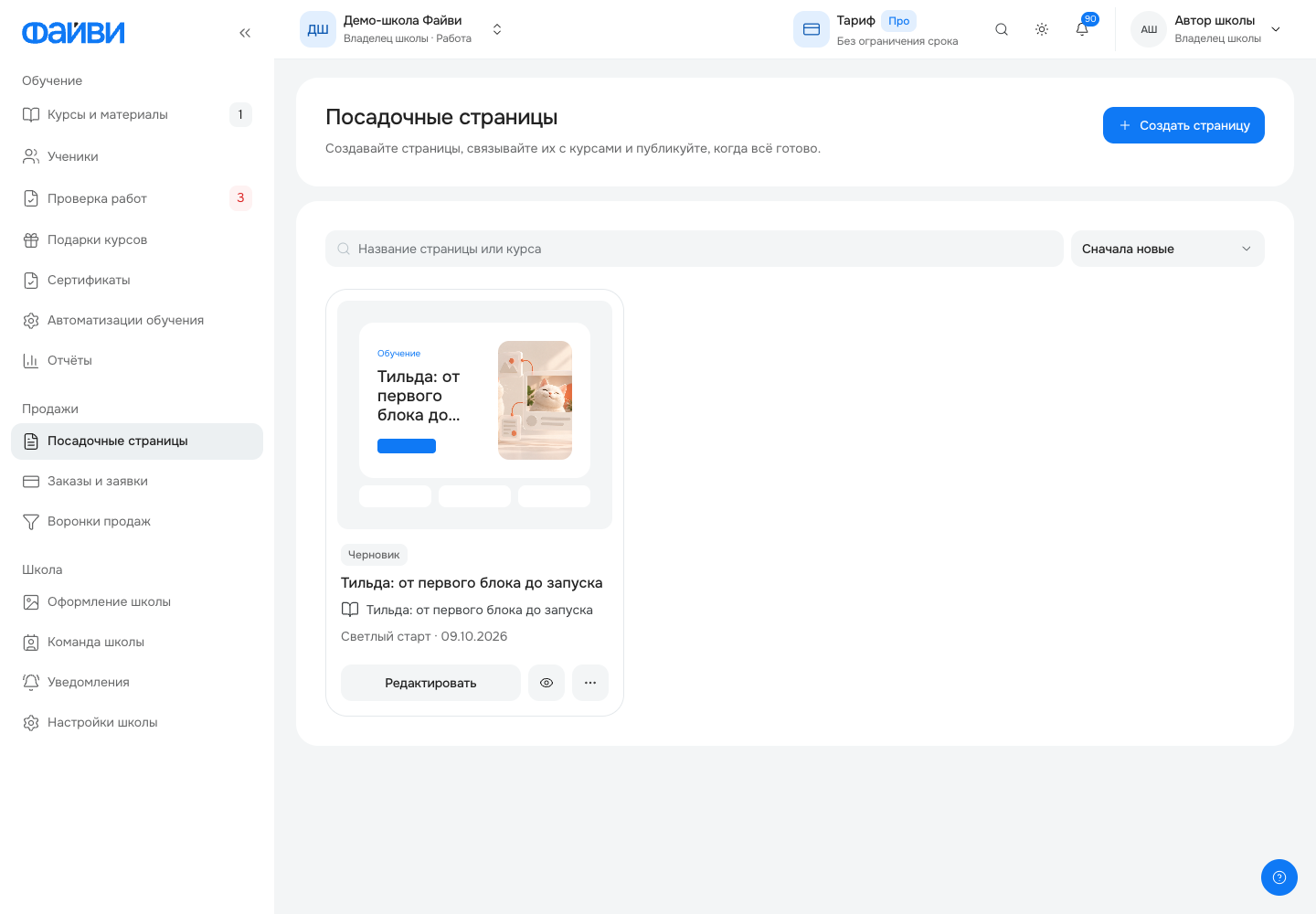Click the Светлый старт · 09.10.2026 text

click(x=424, y=636)
